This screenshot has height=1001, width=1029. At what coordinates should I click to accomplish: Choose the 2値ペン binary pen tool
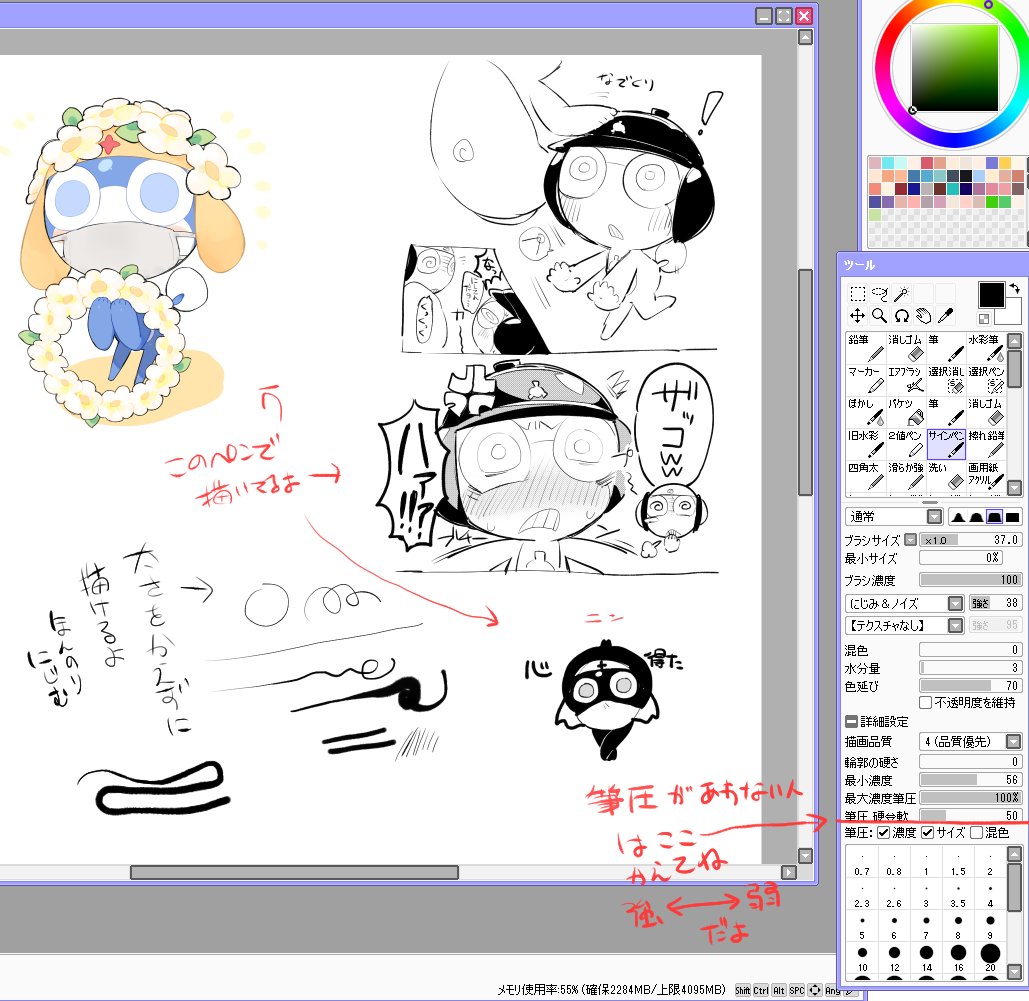pyautogui.click(x=906, y=444)
